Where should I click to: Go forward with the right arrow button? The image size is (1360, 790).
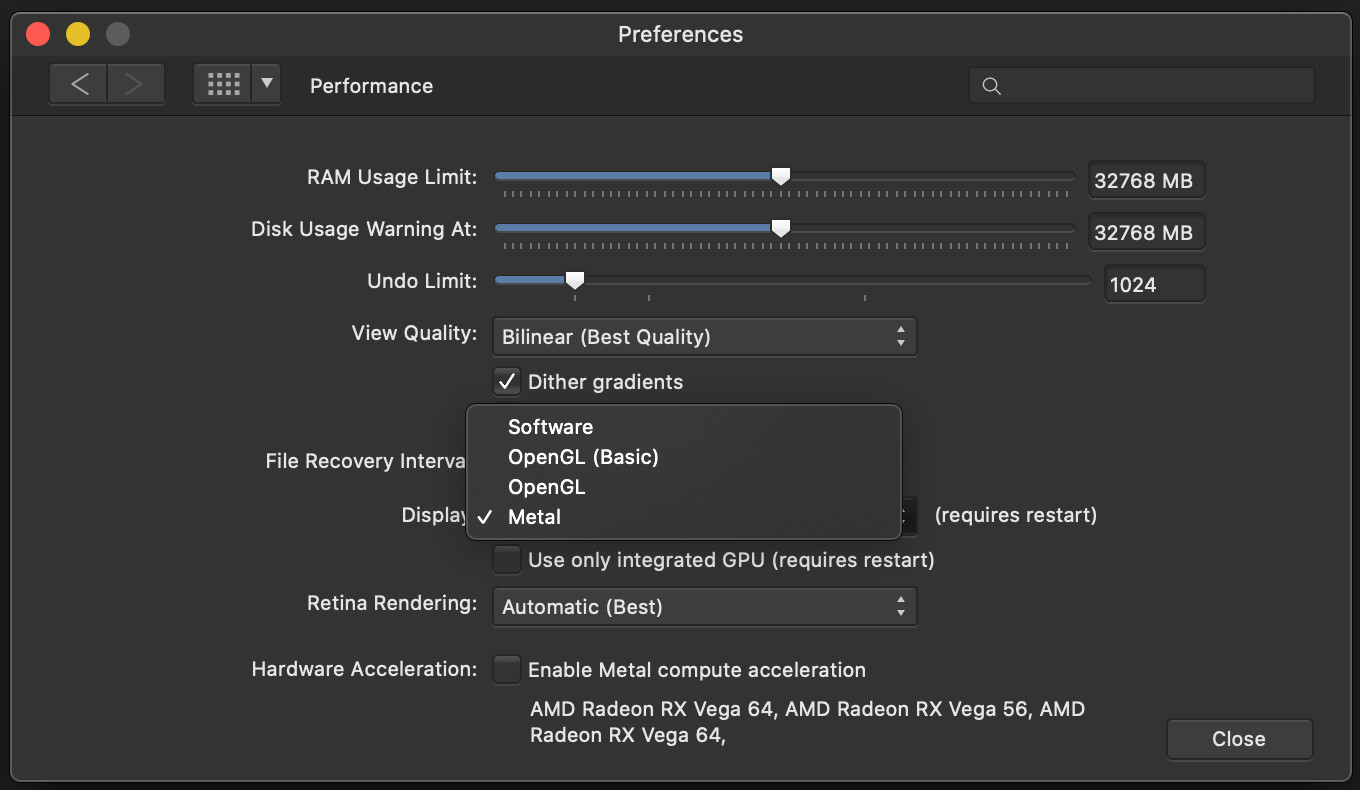[135, 84]
